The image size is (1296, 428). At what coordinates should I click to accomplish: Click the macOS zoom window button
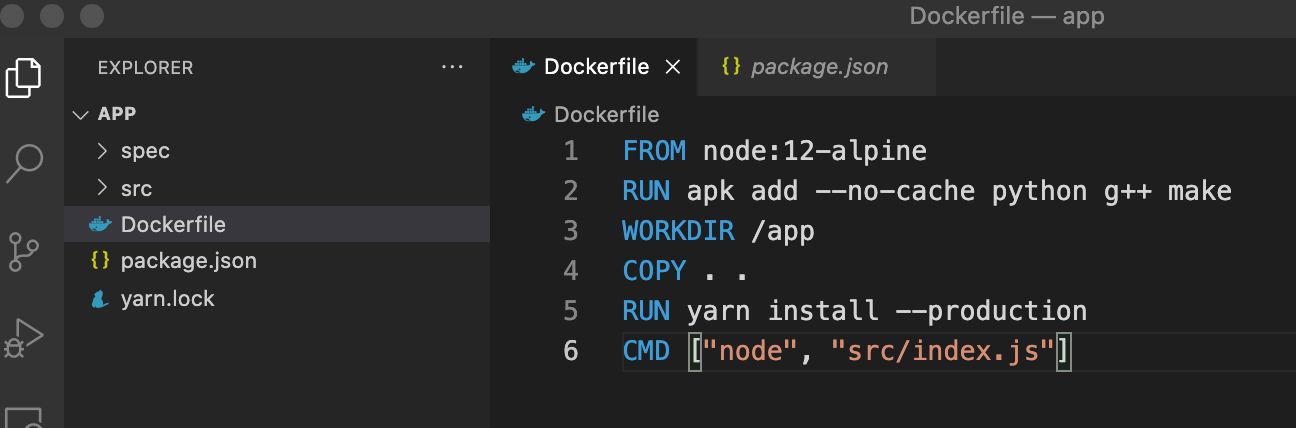[92, 16]
